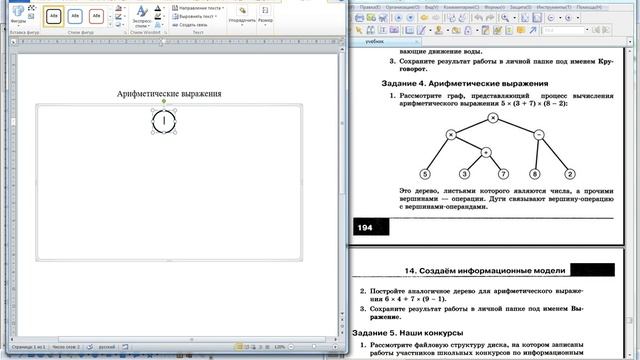
Task: Open the Размер menu
Action: pyautogui.click(x=265, y=16)
